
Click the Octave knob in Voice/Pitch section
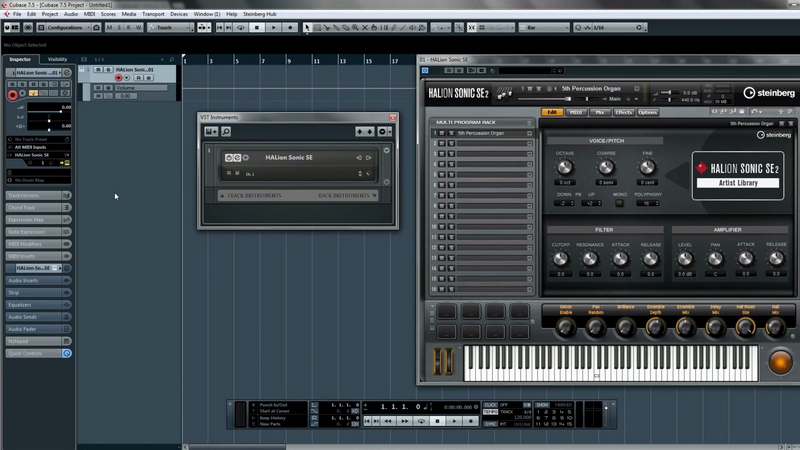[x=564, y=167]
